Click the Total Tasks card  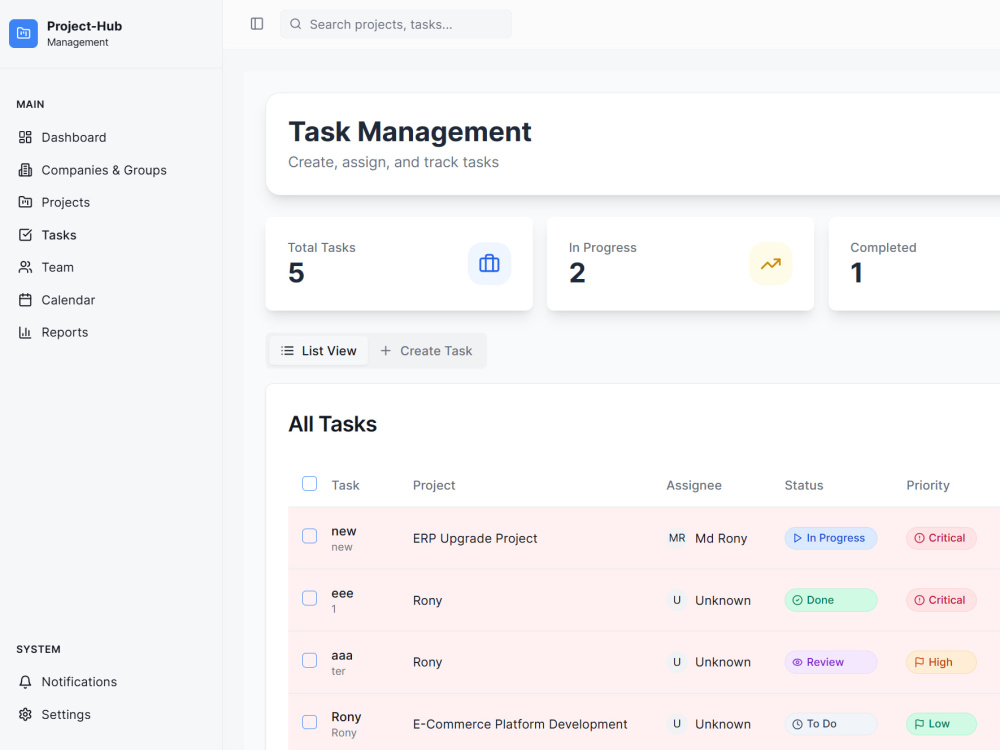[x=399, y=263]
